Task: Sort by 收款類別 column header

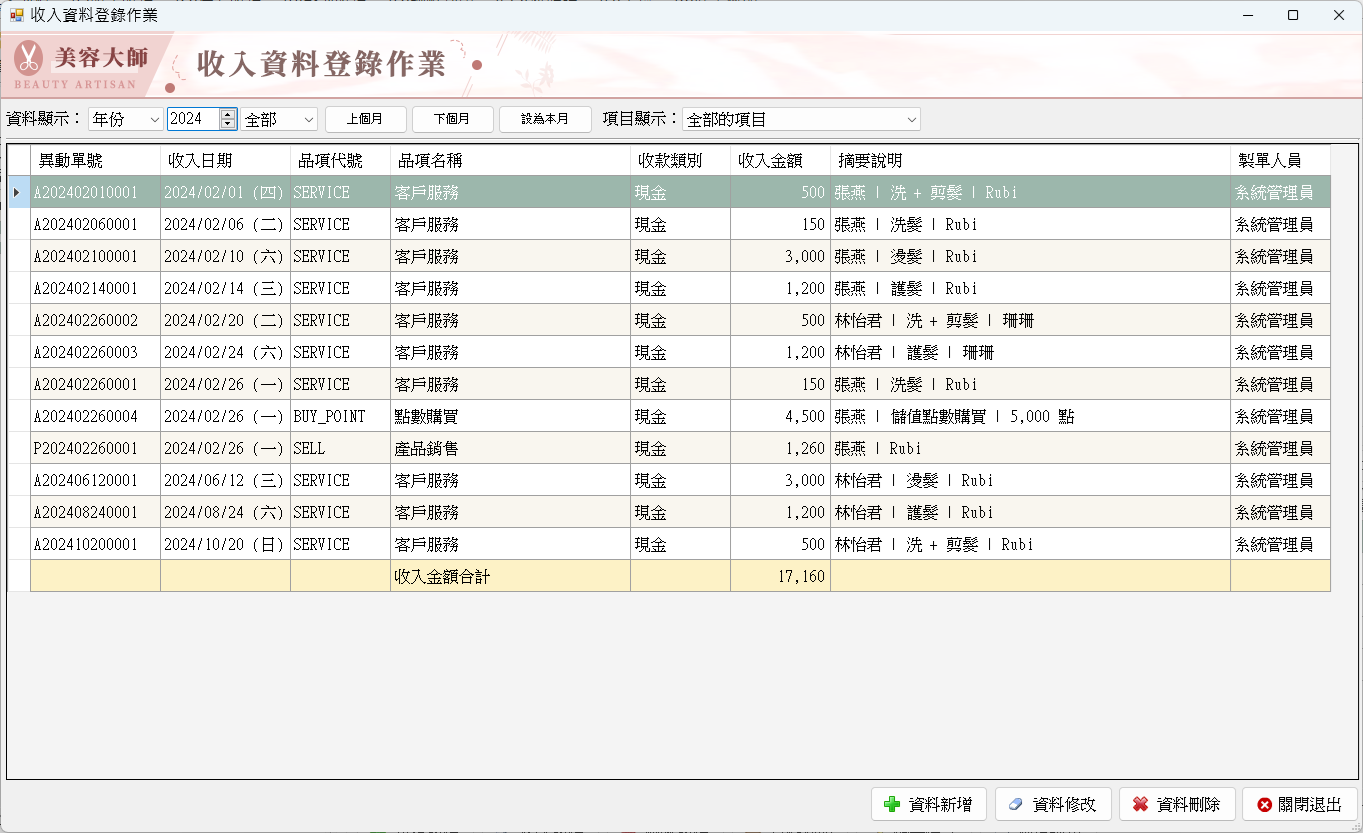Action: [x=680, y=160]
